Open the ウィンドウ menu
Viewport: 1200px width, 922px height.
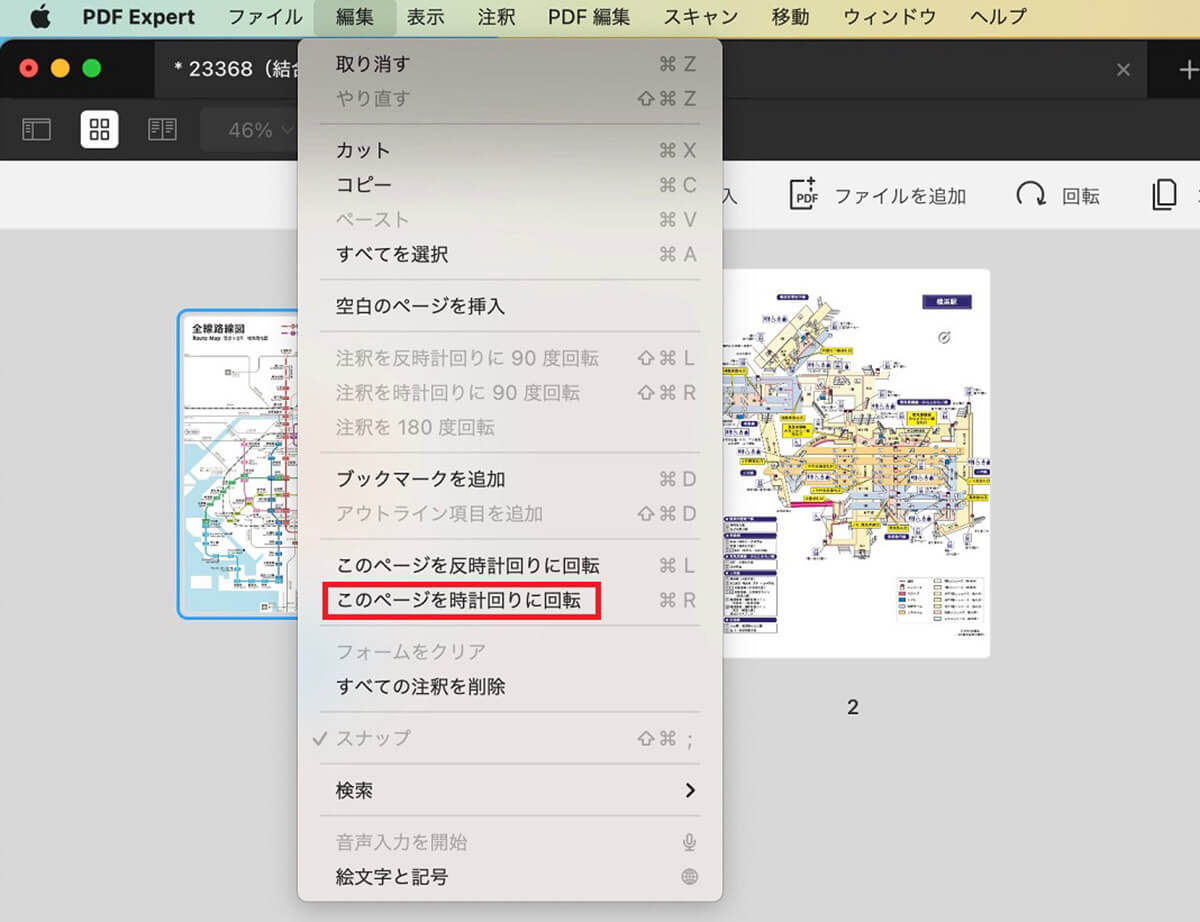[x=890, y=17]
